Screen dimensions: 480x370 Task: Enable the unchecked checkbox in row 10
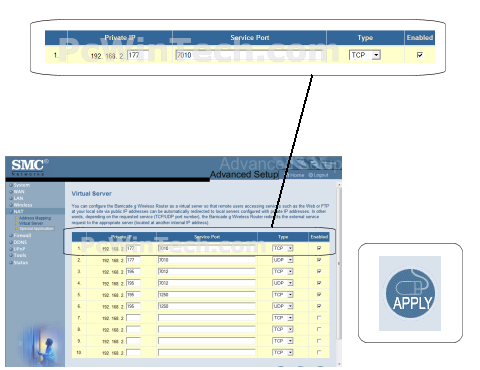(319, 352)
